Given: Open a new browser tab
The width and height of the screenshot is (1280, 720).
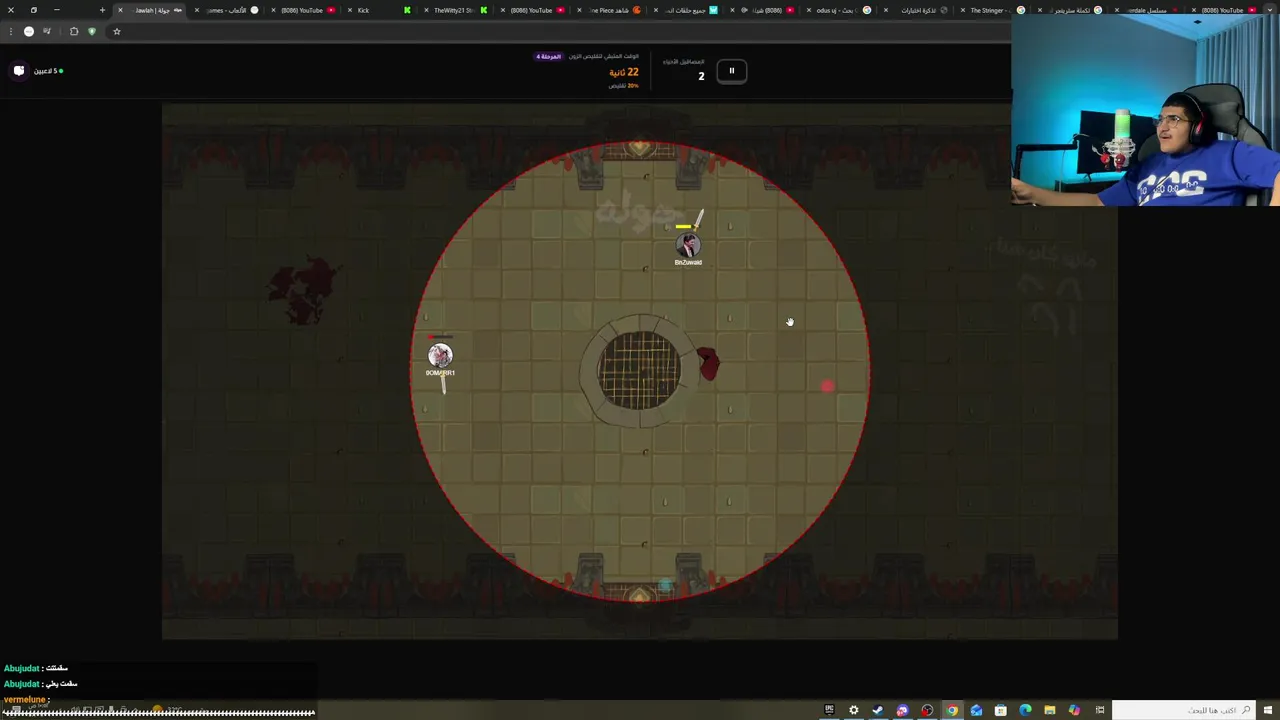Looking at the screenshot, I should (x=102, y=10).
